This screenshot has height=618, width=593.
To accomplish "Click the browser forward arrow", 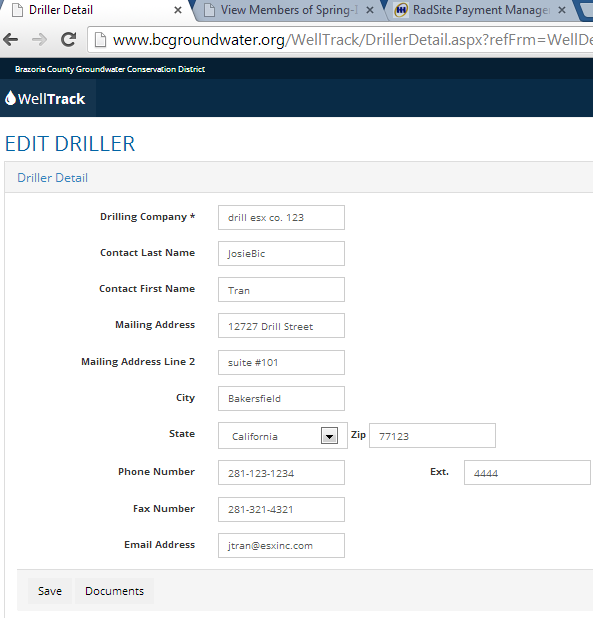I will 39,39.
